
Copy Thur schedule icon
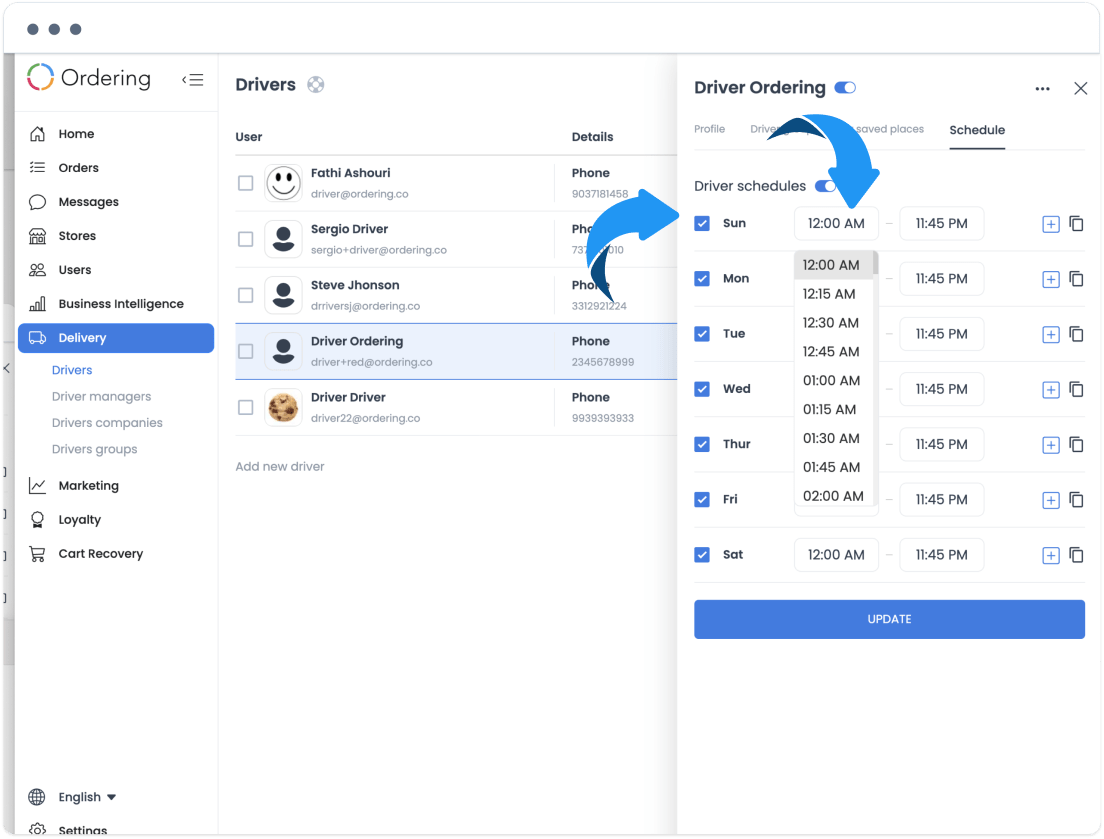click(x=1077, y=444)
